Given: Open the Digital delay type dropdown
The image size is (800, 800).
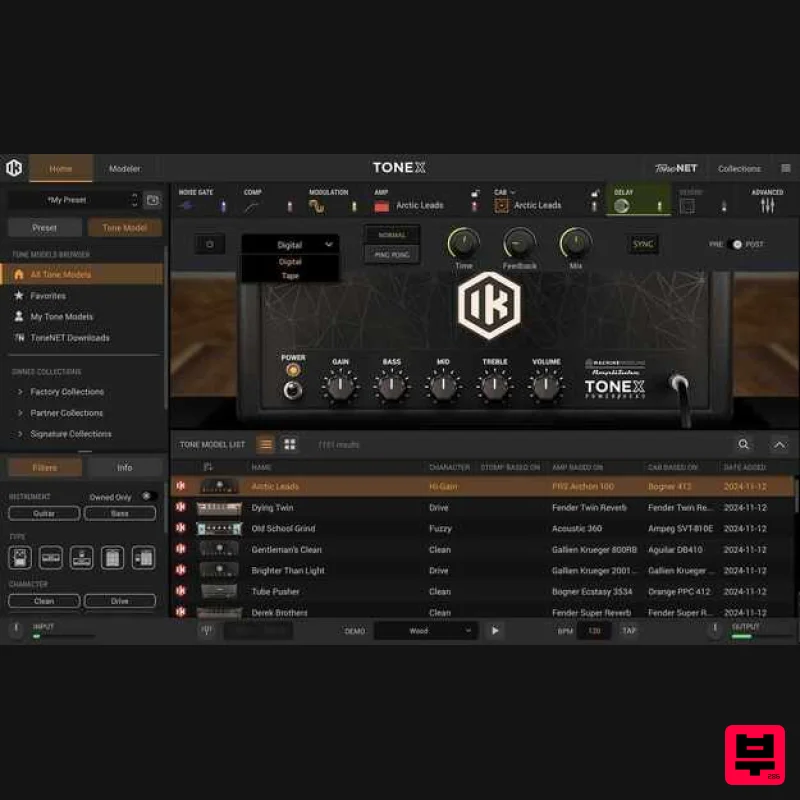Looking at the screenshot, I should tap(290, 244).
